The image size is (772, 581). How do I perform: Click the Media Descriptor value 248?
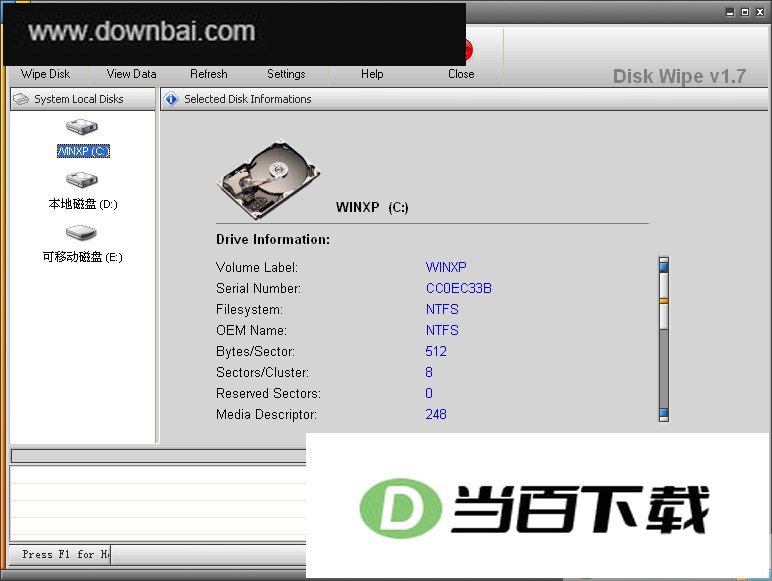(x=436, y=414)
